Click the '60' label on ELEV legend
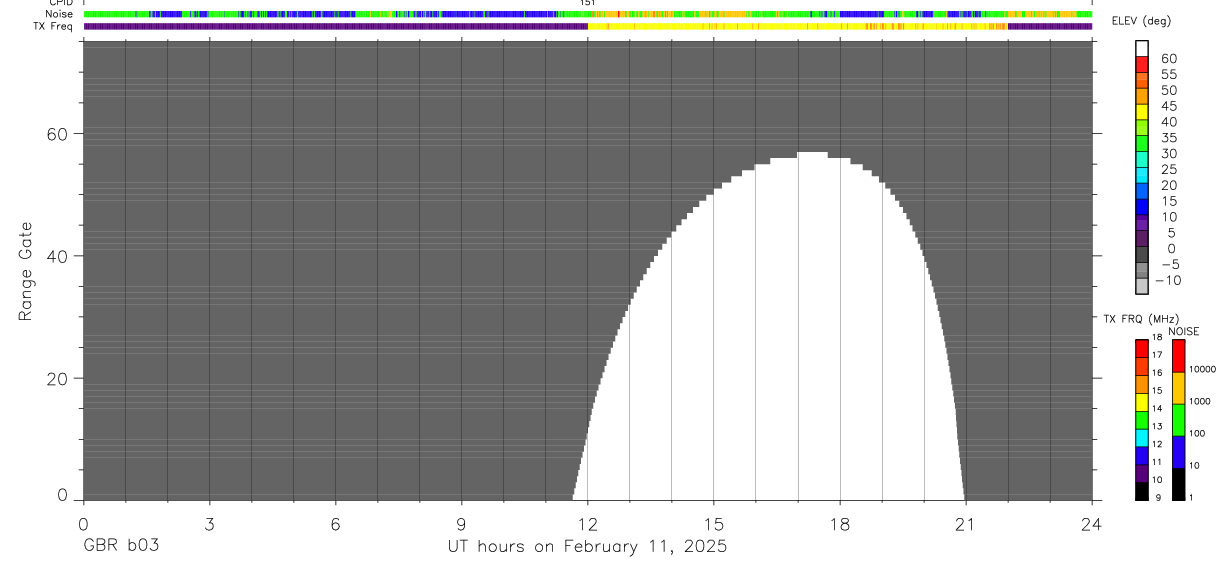This screenshot has width=1228, height=567. (1169, 59)
